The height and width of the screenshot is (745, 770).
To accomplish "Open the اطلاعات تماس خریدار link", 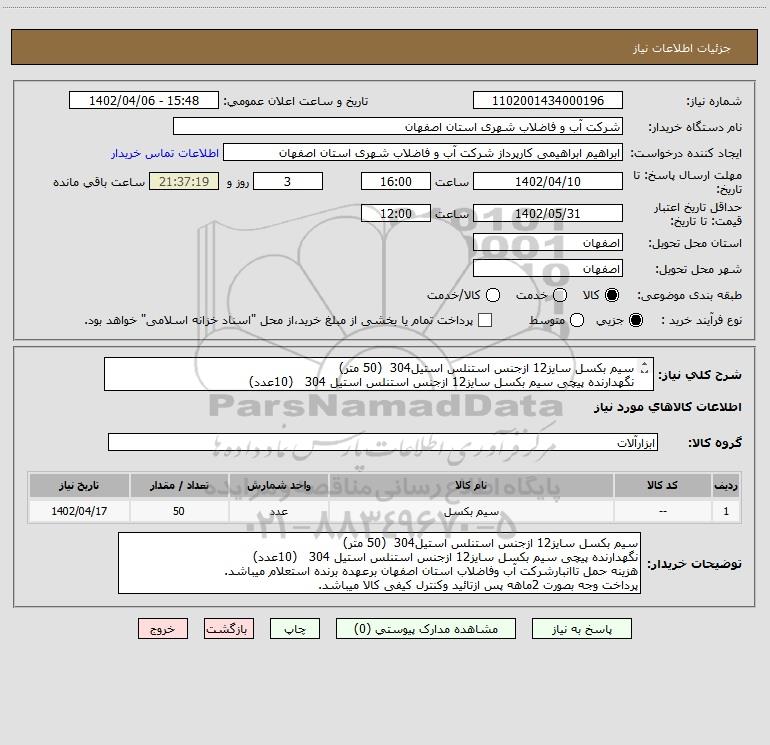I will click(165, 153).
